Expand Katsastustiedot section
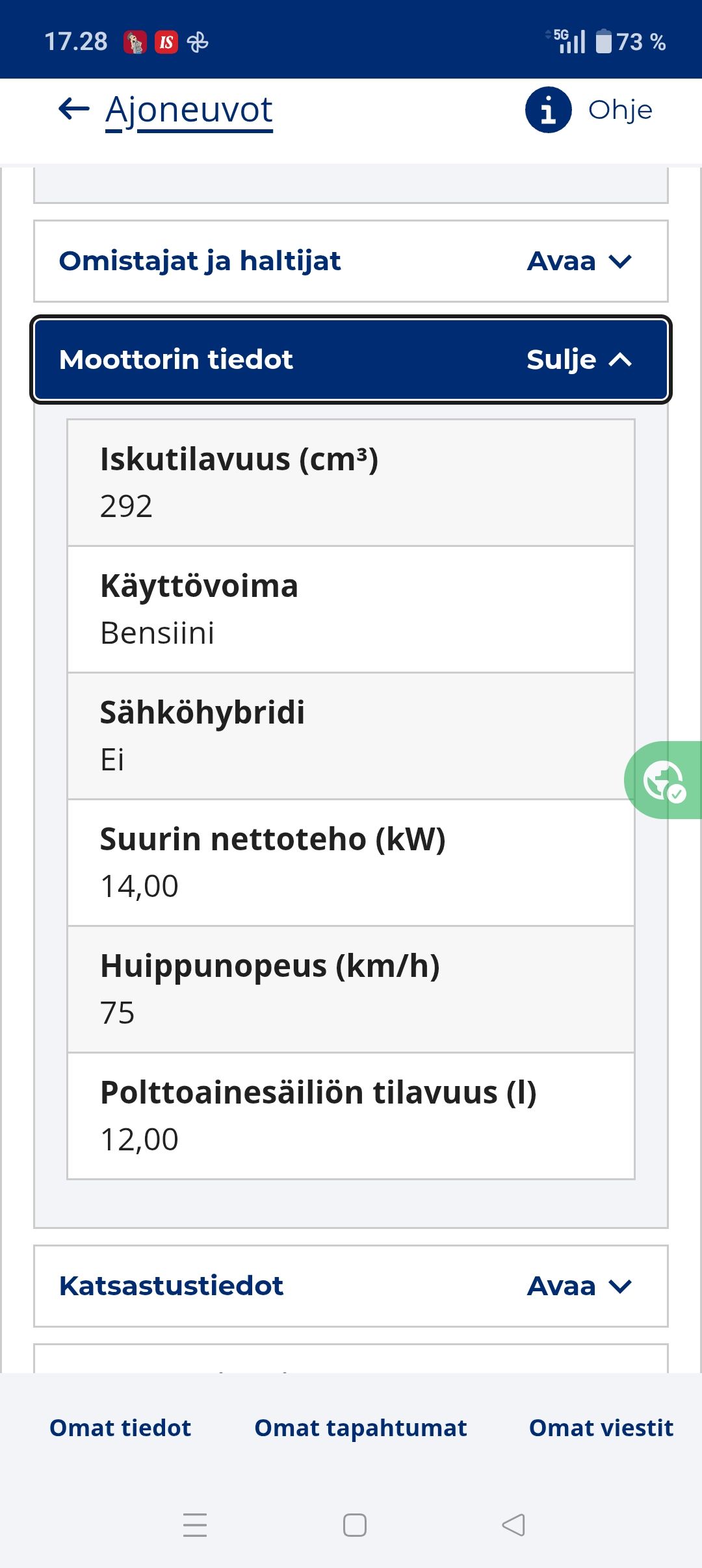Image resolution: width=702 pixels, height=1568 pixels. (351, 1286)
